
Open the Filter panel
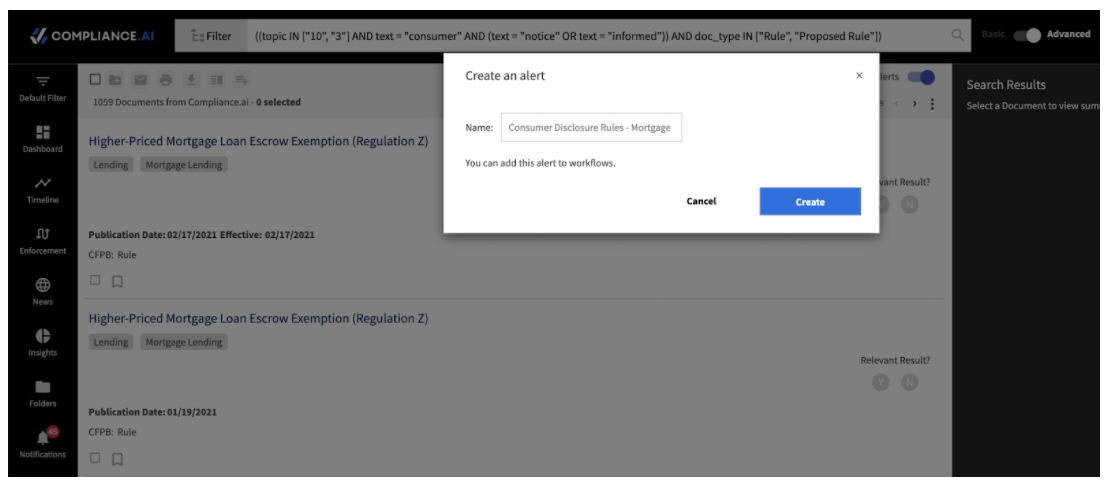212,36
